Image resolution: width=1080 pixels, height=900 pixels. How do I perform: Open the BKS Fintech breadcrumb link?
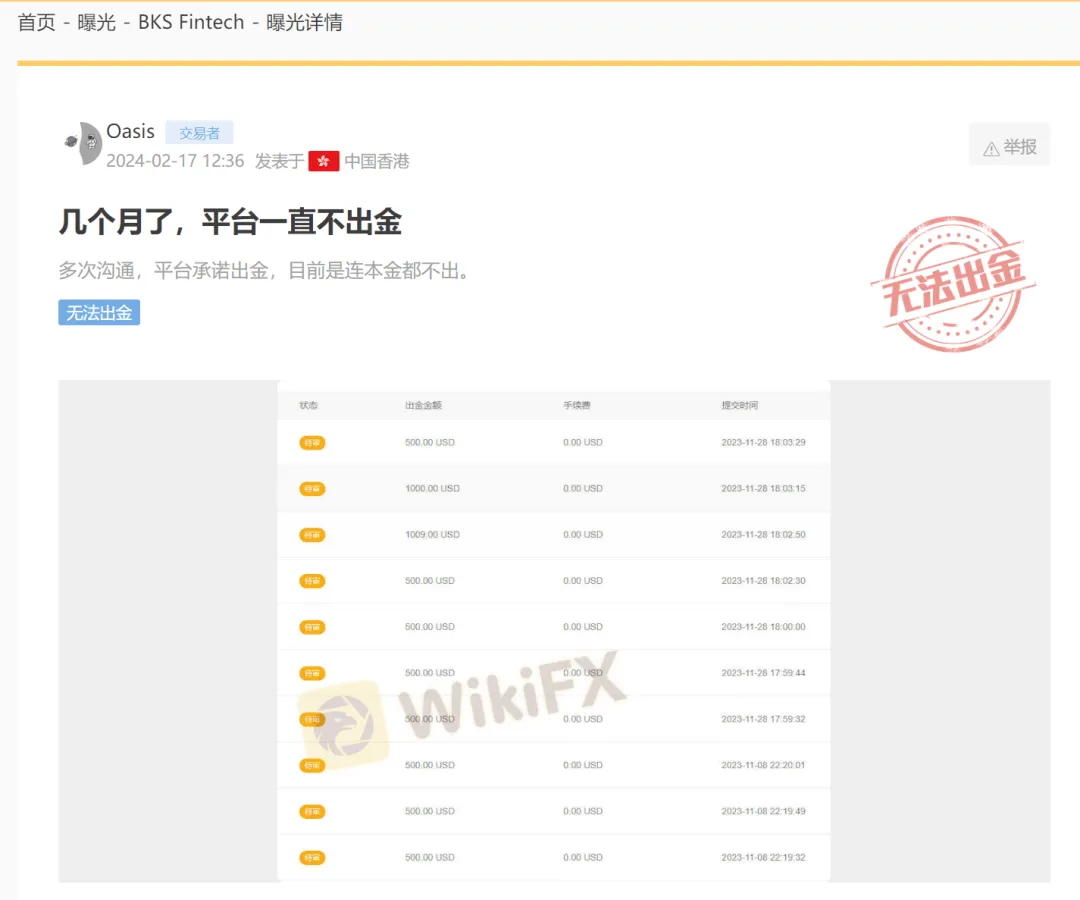coord(191,22)
